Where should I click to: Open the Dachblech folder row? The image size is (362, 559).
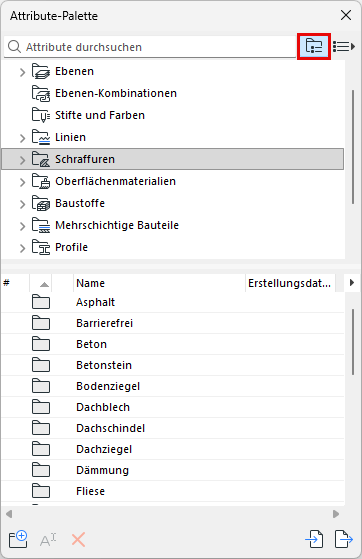tap(173, 407)
